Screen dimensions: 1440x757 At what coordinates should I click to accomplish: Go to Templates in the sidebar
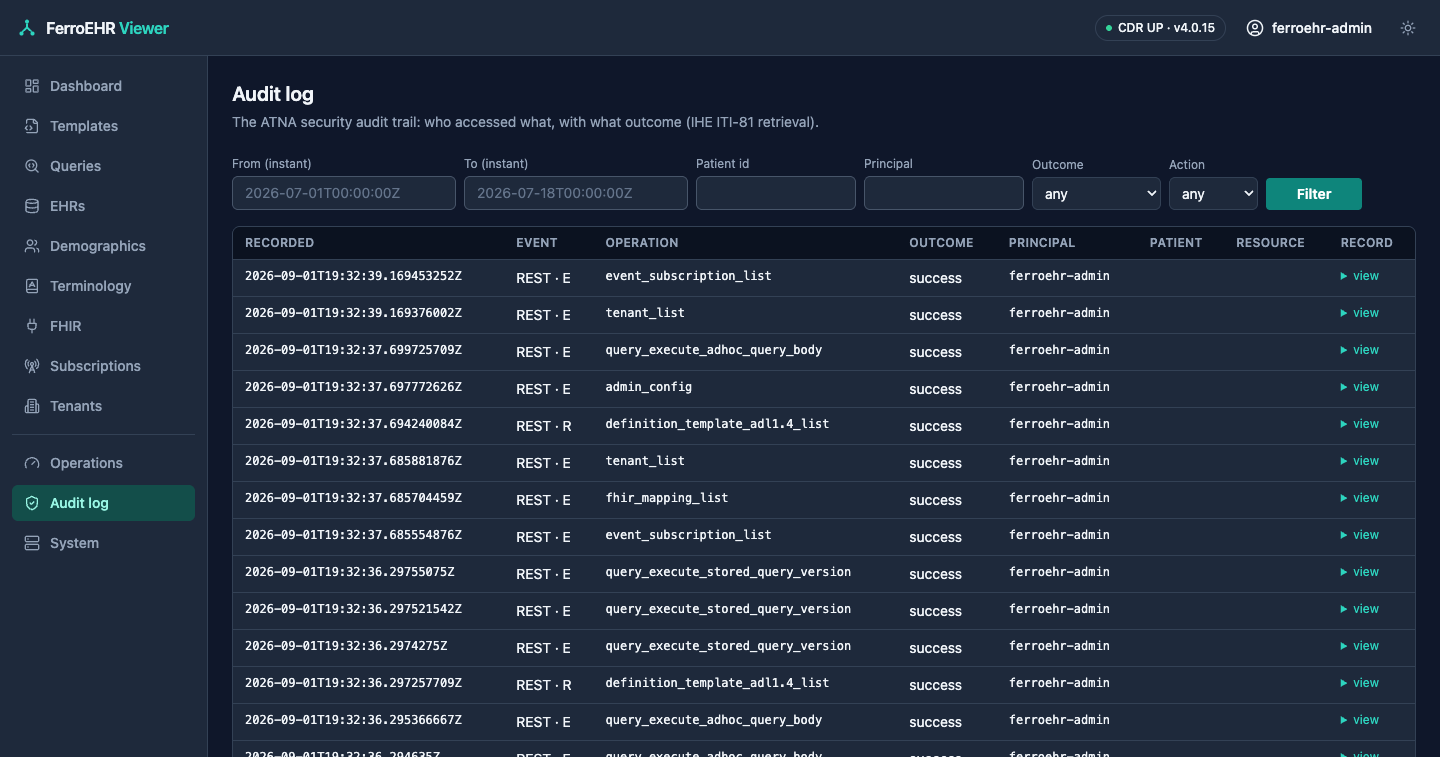(103, 126)
